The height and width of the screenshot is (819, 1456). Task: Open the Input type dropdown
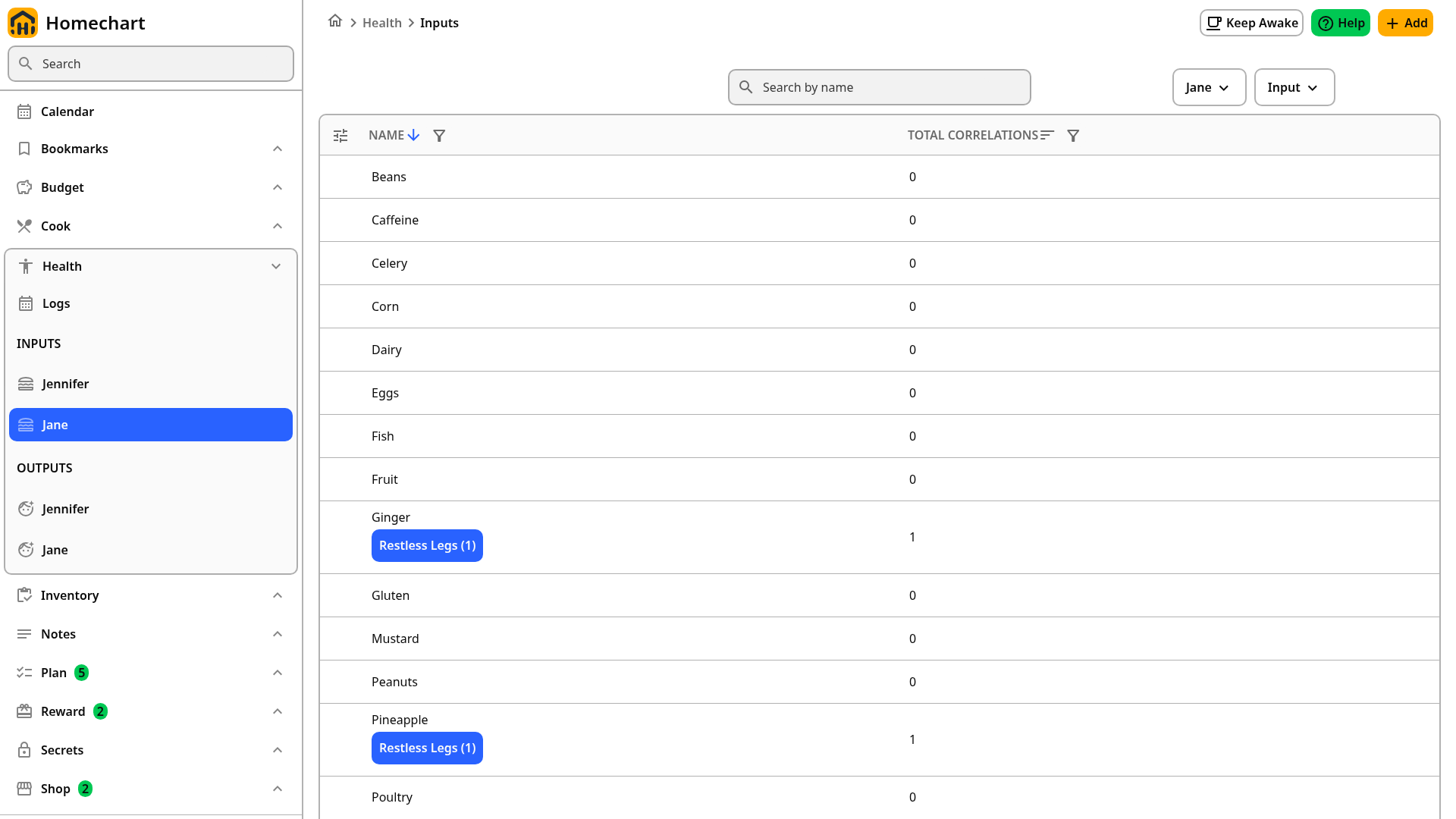[1294, 87]
